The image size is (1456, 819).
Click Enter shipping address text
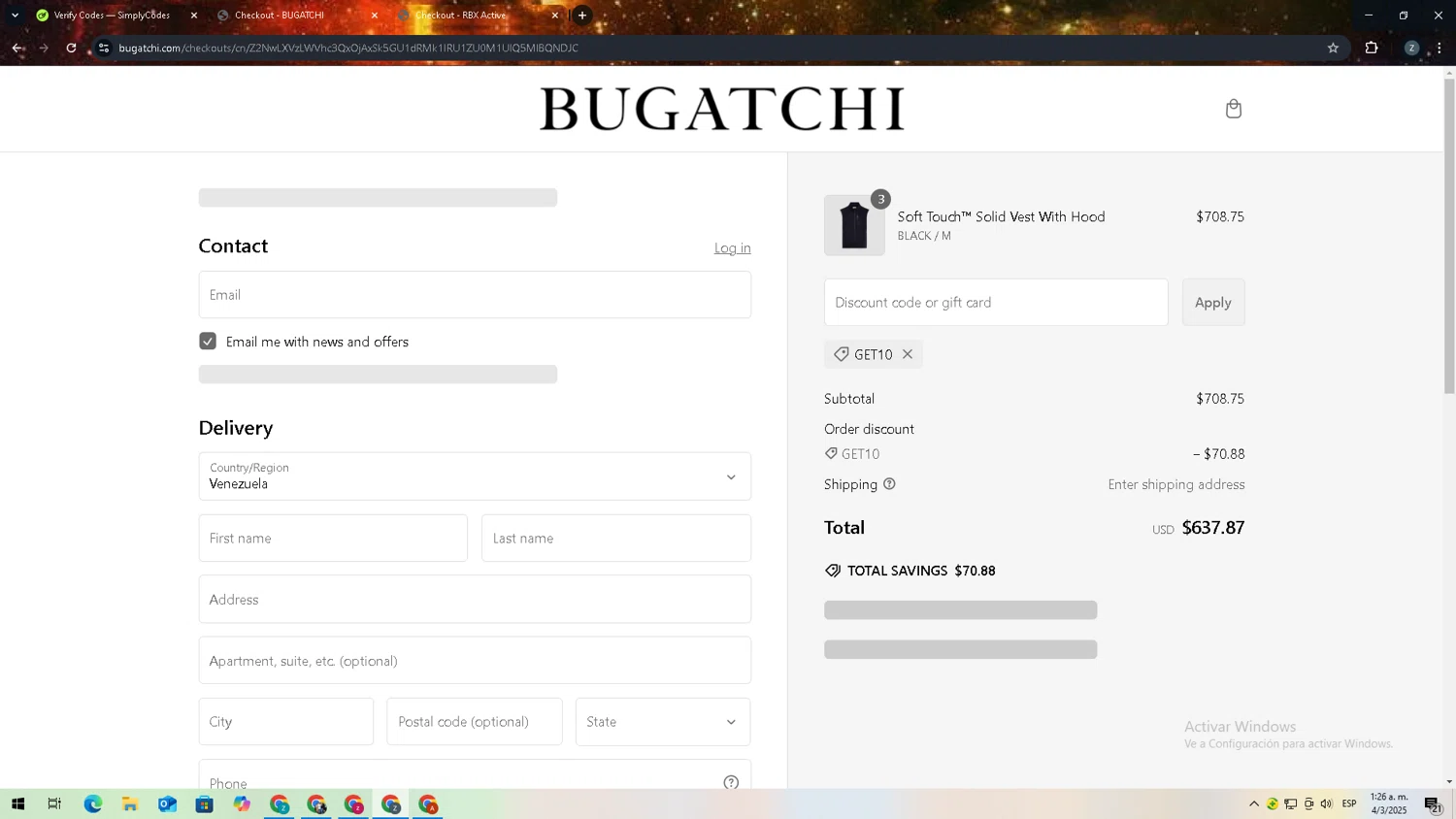pos(1176,484)
